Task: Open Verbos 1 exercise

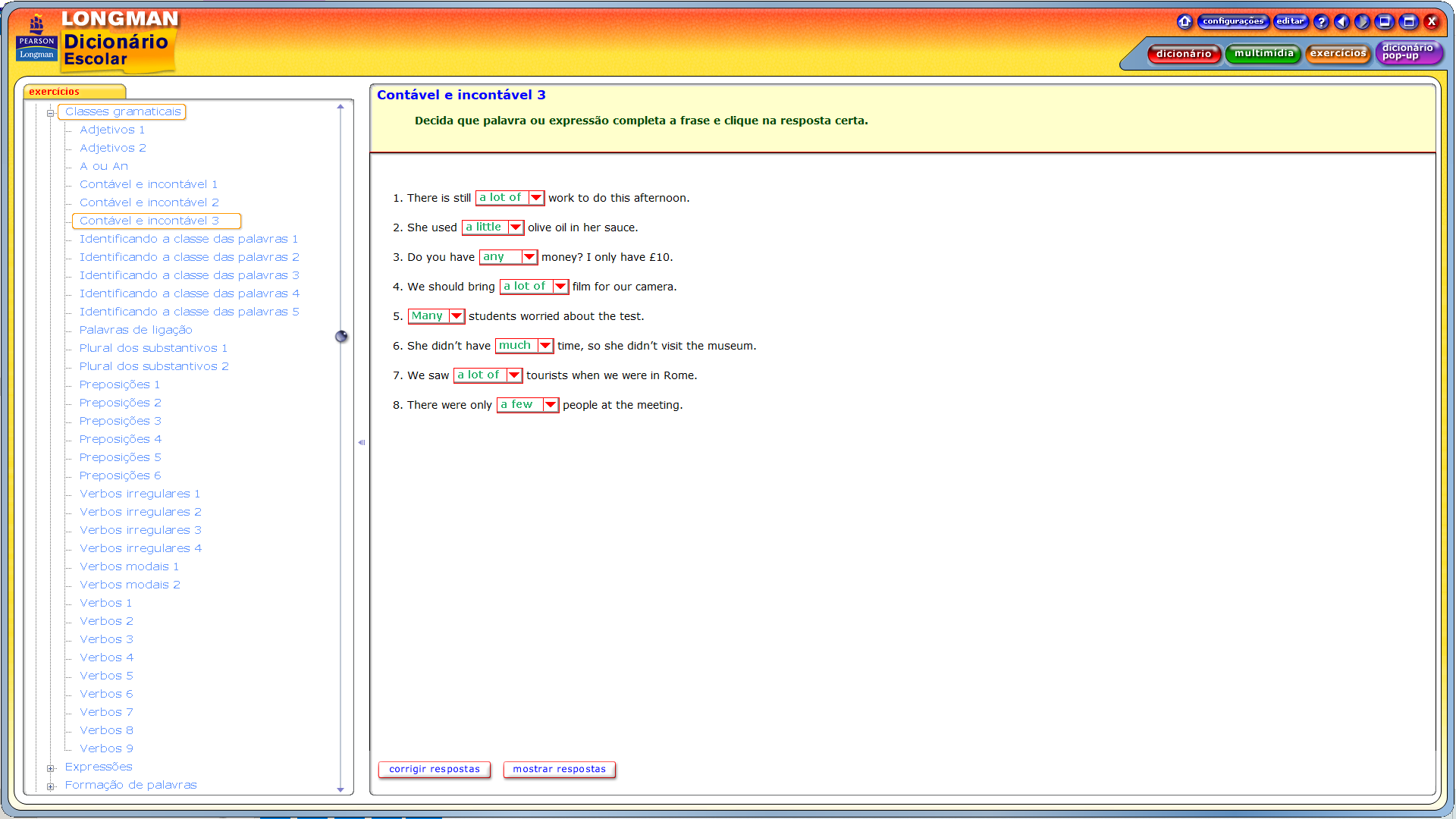Action: (105, 603)
